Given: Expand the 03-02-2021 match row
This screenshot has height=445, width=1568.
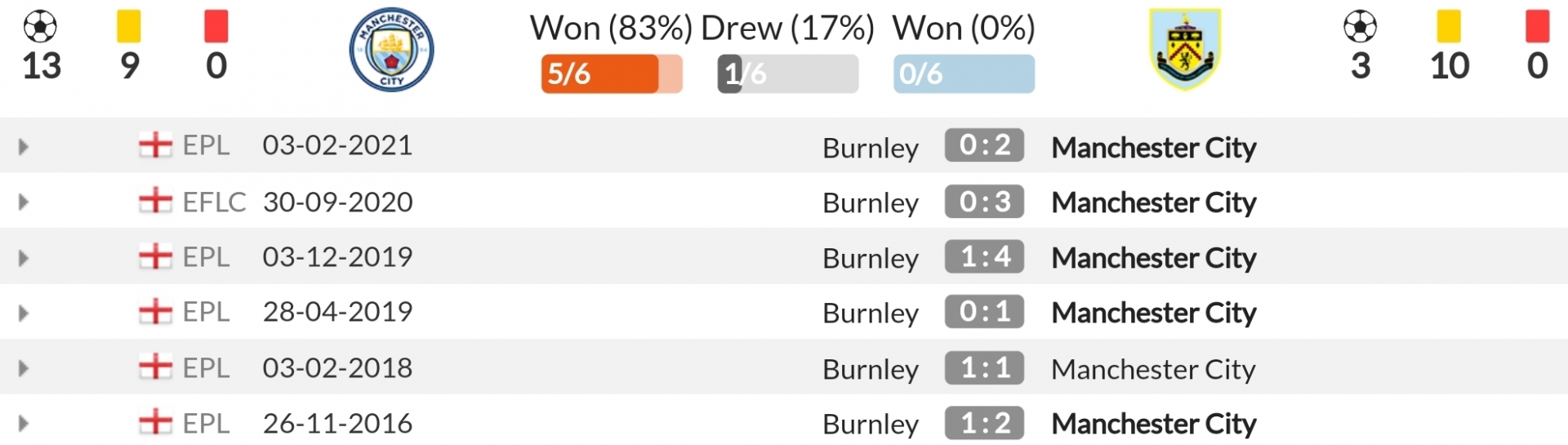Looking at the screenshot, I should [x=23, y=147].
